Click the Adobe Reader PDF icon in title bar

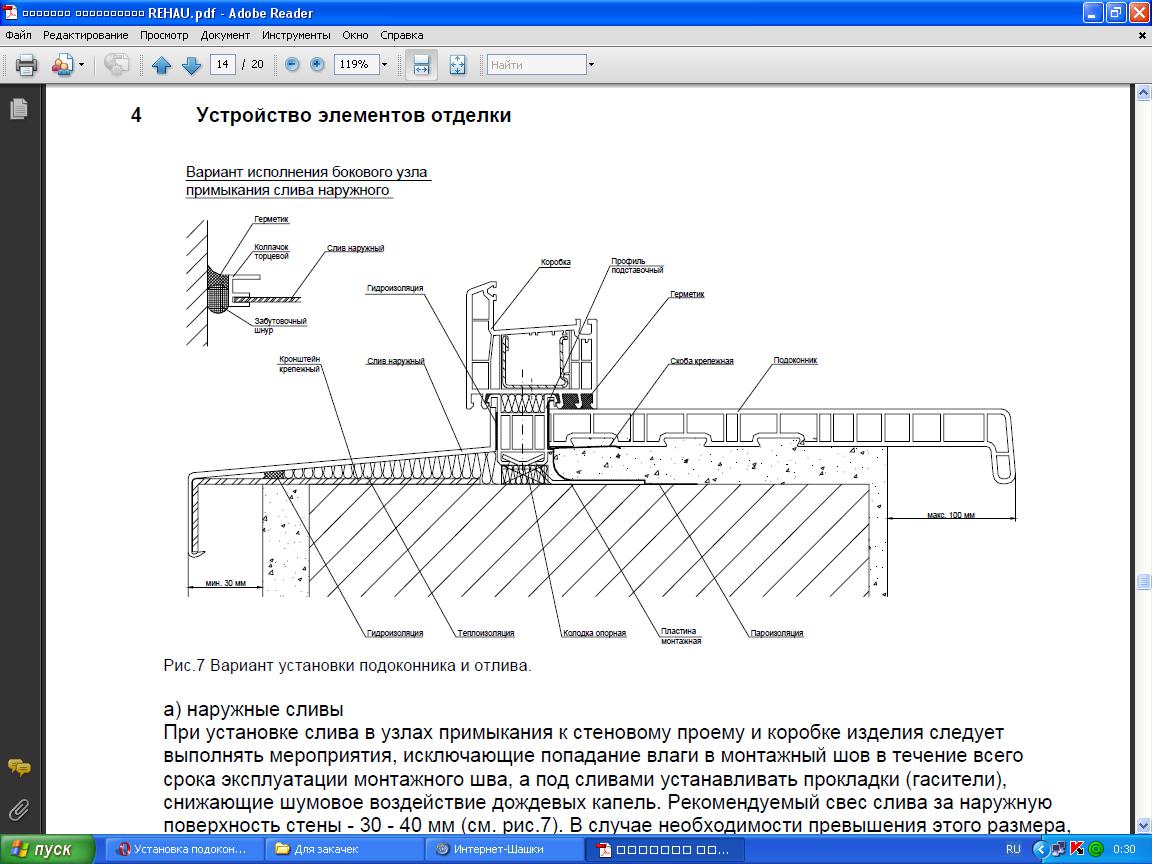[x=10, y=12]
